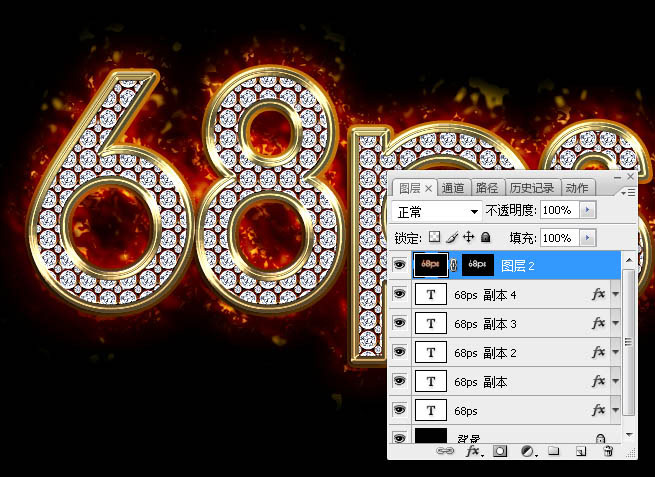Expand layer effects of 68ps 副本 3
Image resolution: width=655 pixels, height=477 pixels.
coord(616,324)
